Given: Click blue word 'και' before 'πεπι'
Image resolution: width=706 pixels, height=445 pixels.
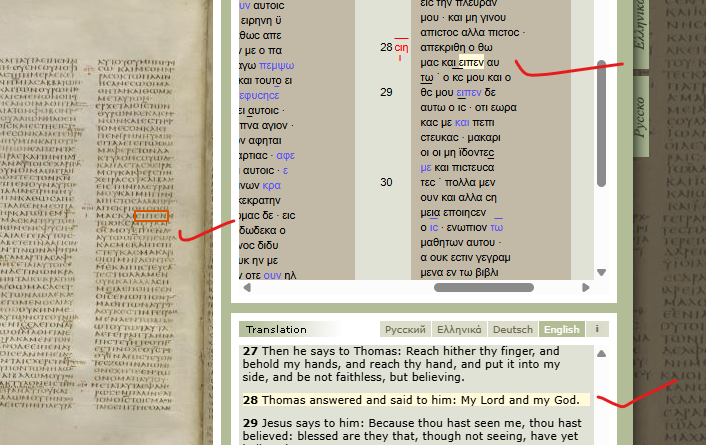Looking at the screenshot, I should [462, 123].
